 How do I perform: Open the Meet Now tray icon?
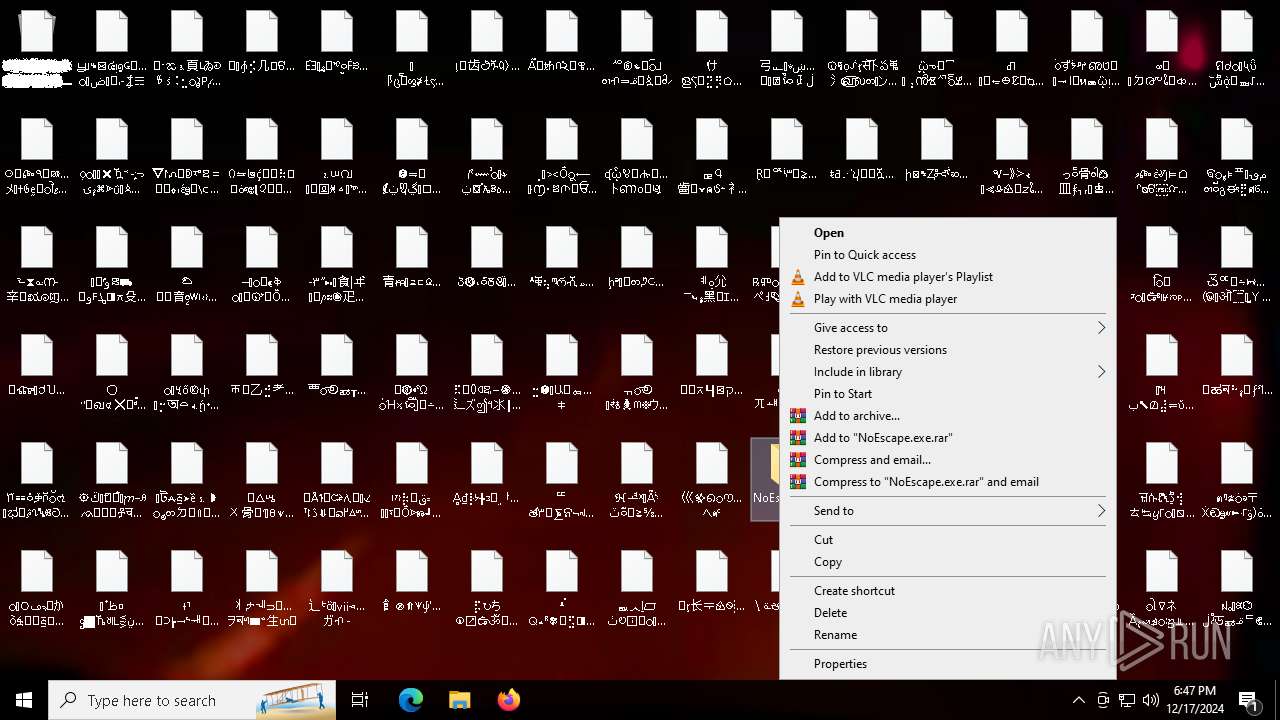1103,700
